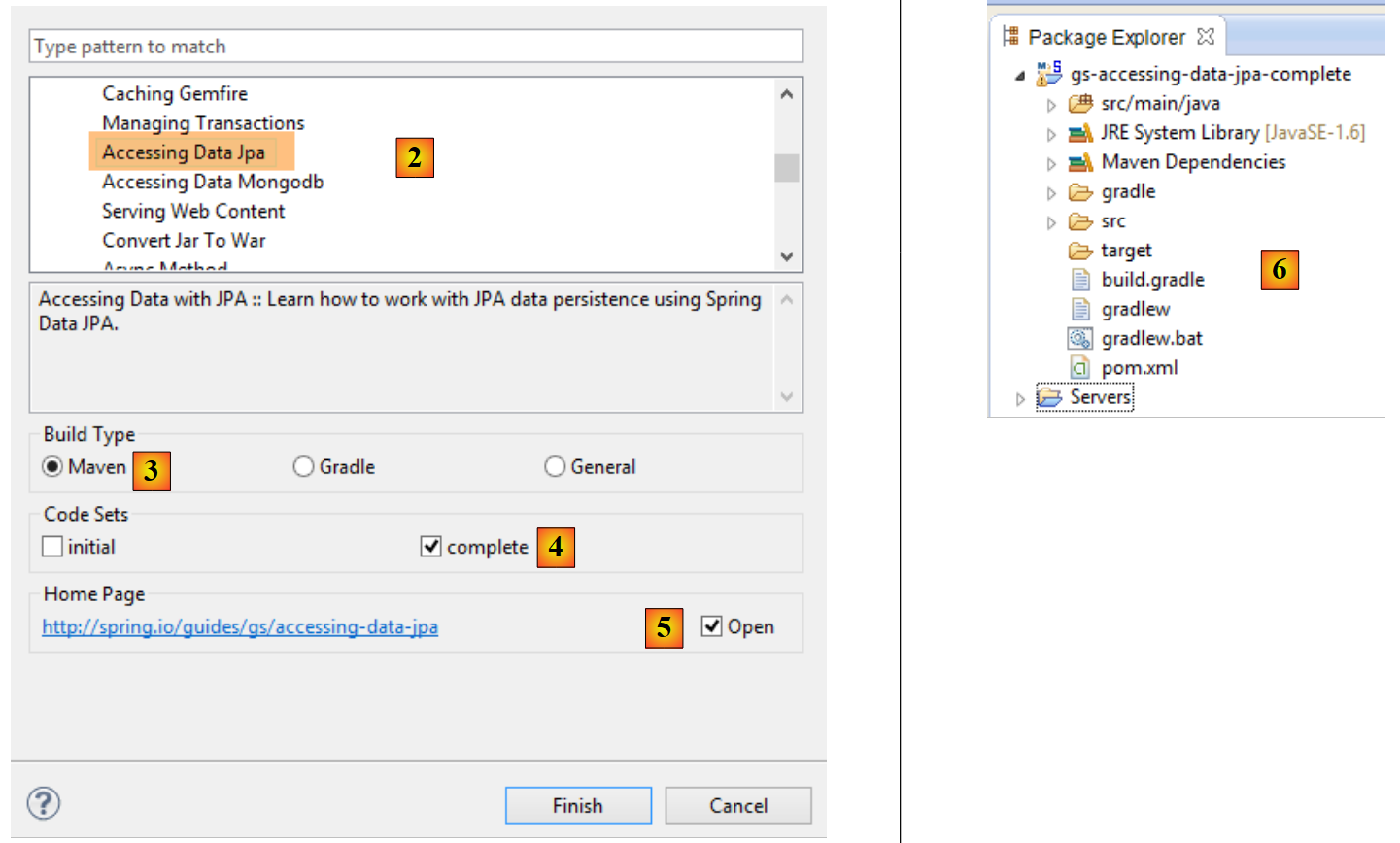The image size is (1400, 843).
Task: Expand the gradle folder tree node
Action: pyautogui.click(x=1051, y=193)
